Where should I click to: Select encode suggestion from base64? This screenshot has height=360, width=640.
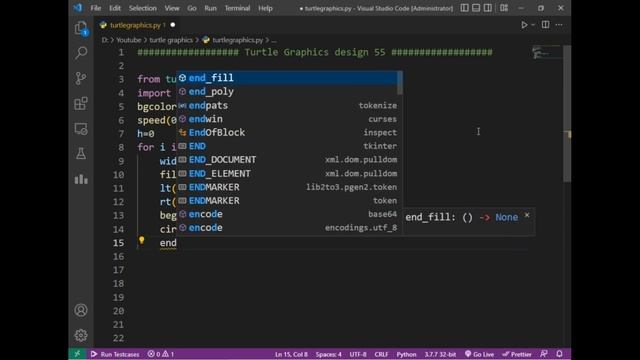287,214
